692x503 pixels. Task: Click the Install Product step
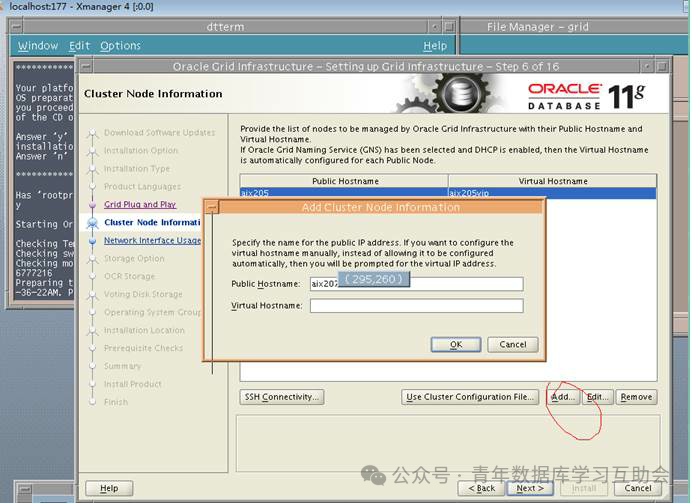tap(132, 384)
